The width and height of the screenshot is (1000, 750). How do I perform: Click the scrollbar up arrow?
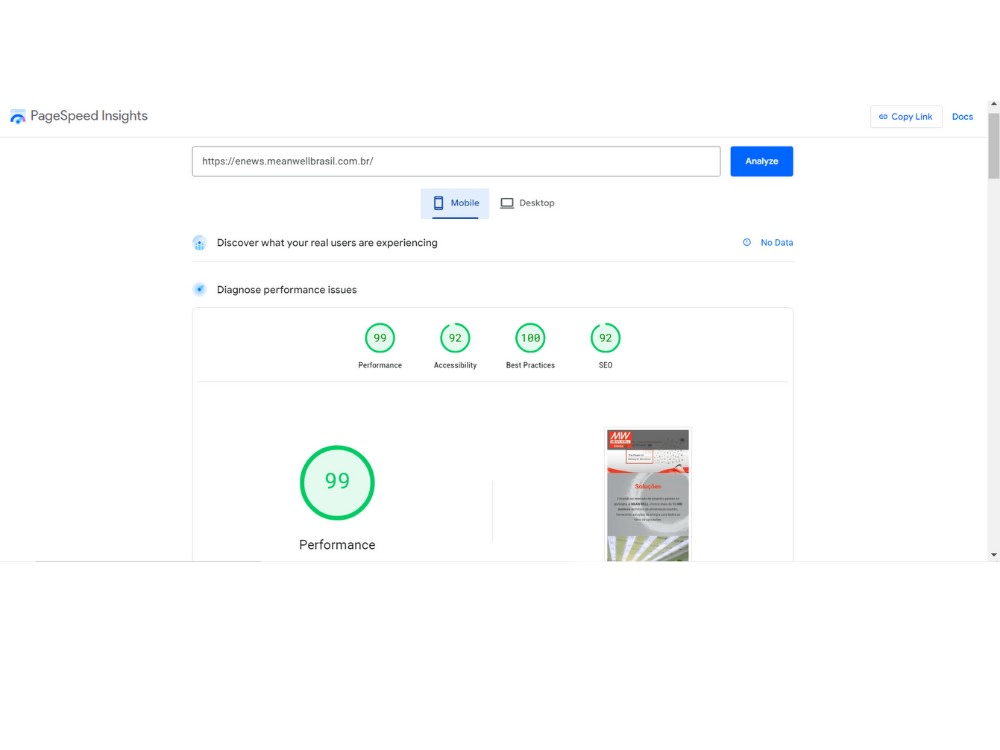[994, 104]
